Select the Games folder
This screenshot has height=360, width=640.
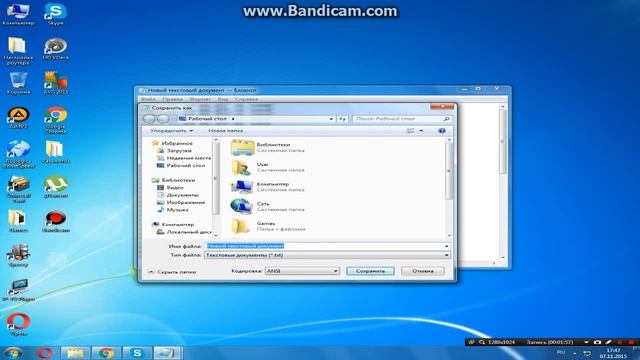point(268,226)
